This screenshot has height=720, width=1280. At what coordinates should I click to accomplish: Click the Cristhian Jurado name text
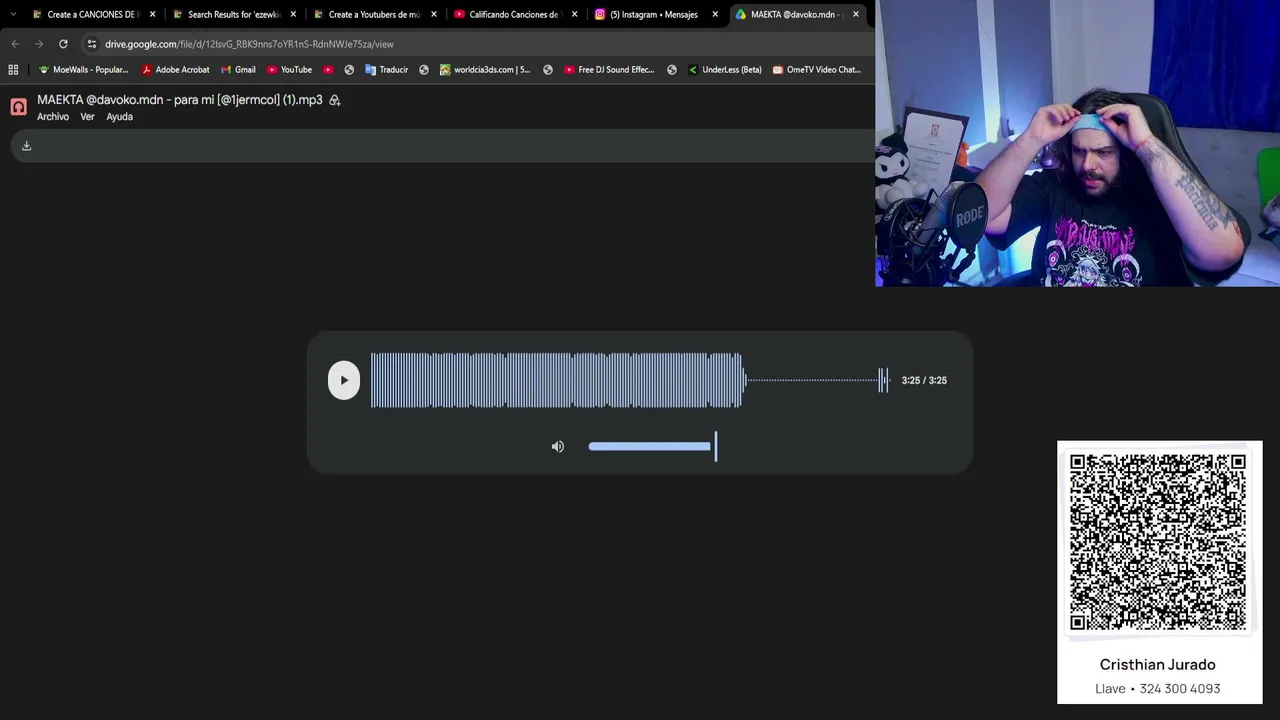(1158, 665)
